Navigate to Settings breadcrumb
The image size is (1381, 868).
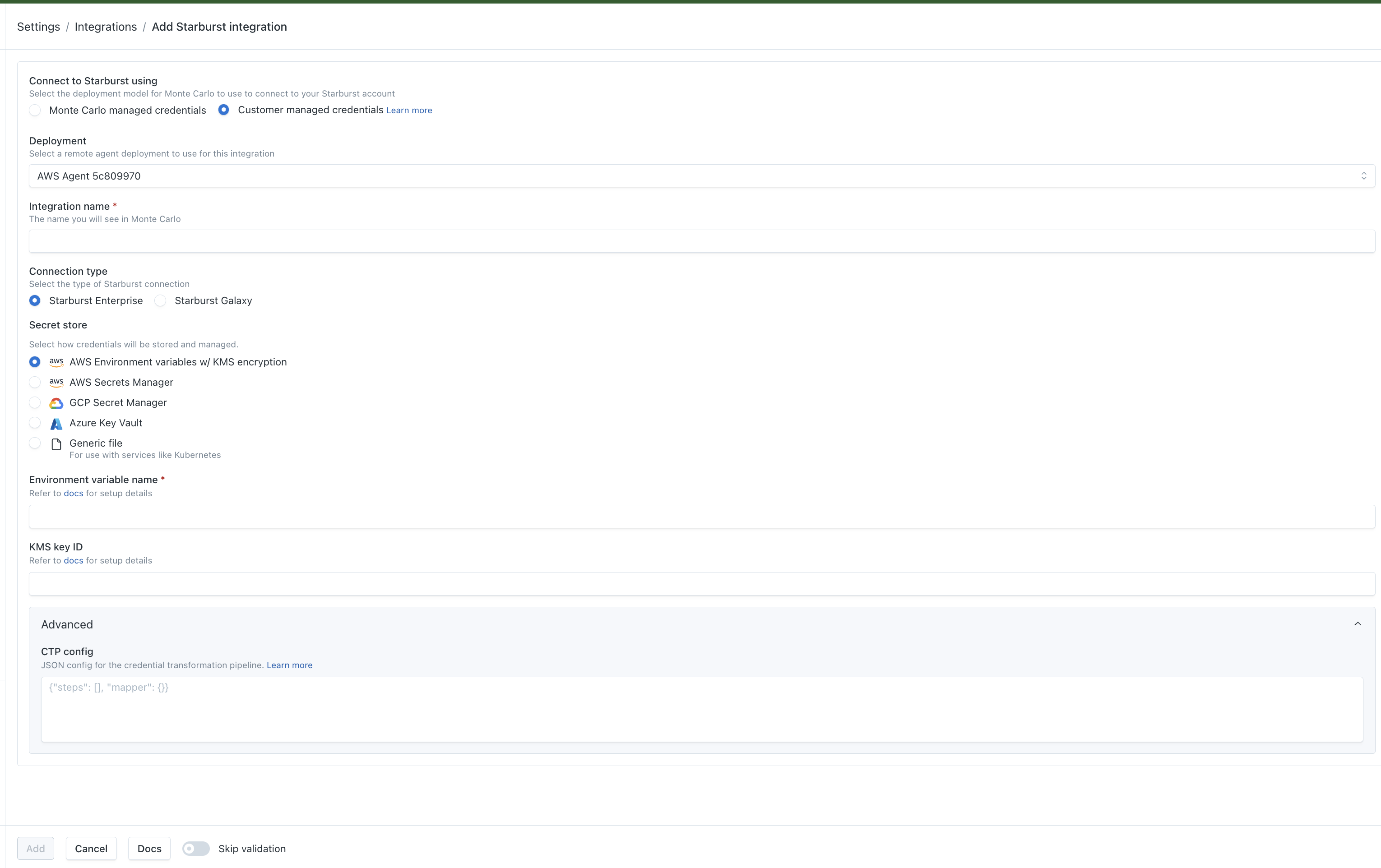point(38,27)
